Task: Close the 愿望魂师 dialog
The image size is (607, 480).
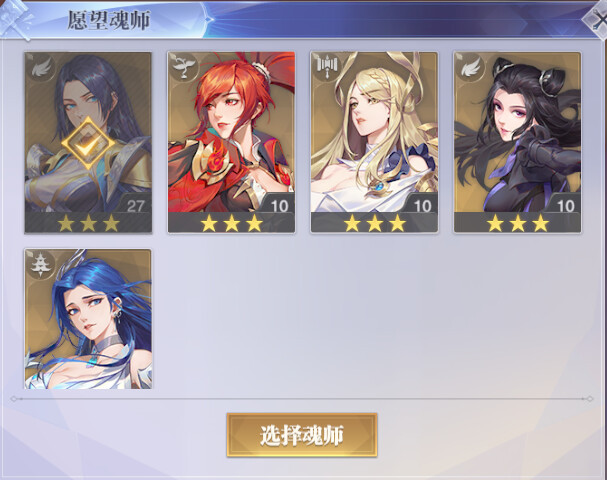Action: [598, 19]
